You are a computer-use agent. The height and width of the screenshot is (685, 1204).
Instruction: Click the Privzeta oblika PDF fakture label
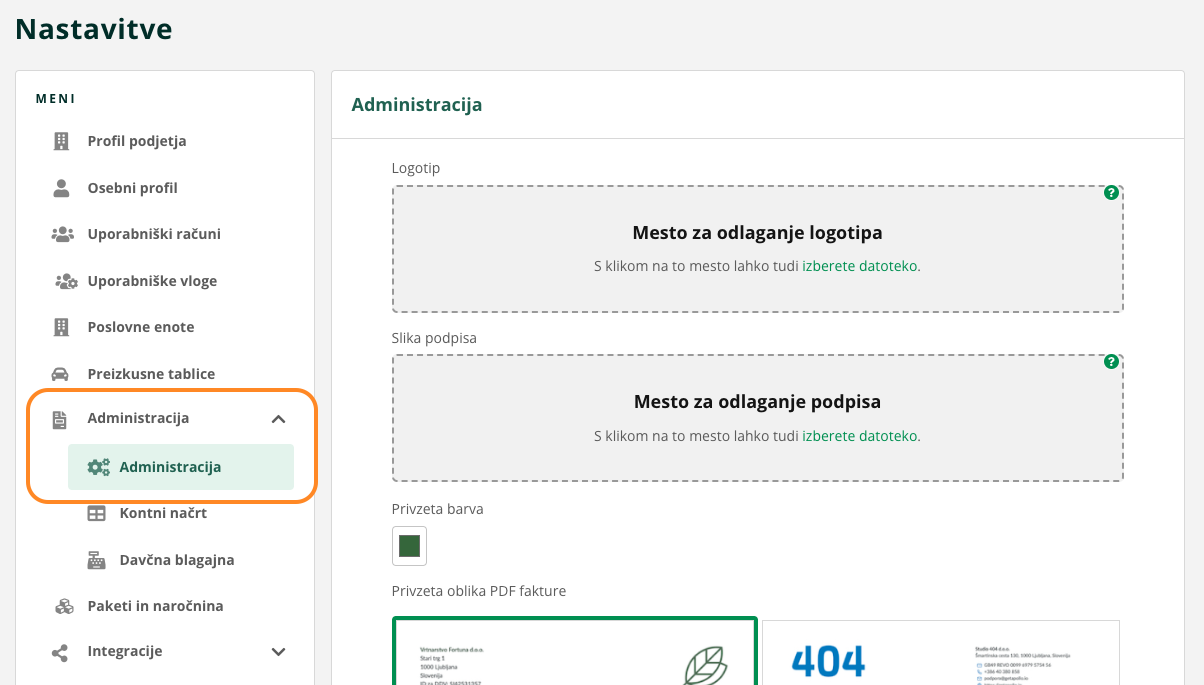[x=479, y=591]
